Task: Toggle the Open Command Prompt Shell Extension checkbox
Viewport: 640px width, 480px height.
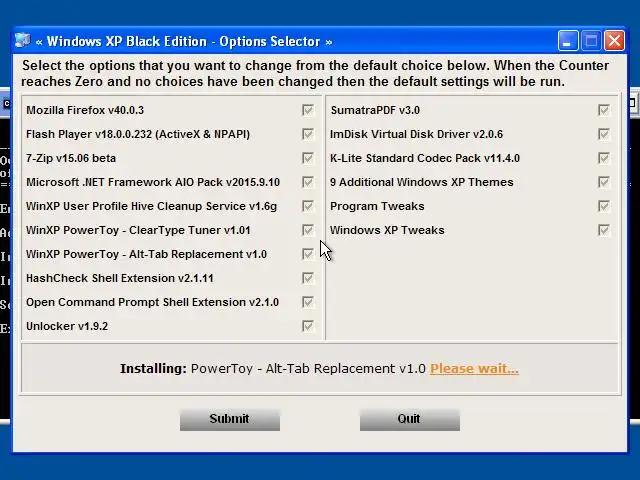Action: pyautogui.click(x=308, y=302)
